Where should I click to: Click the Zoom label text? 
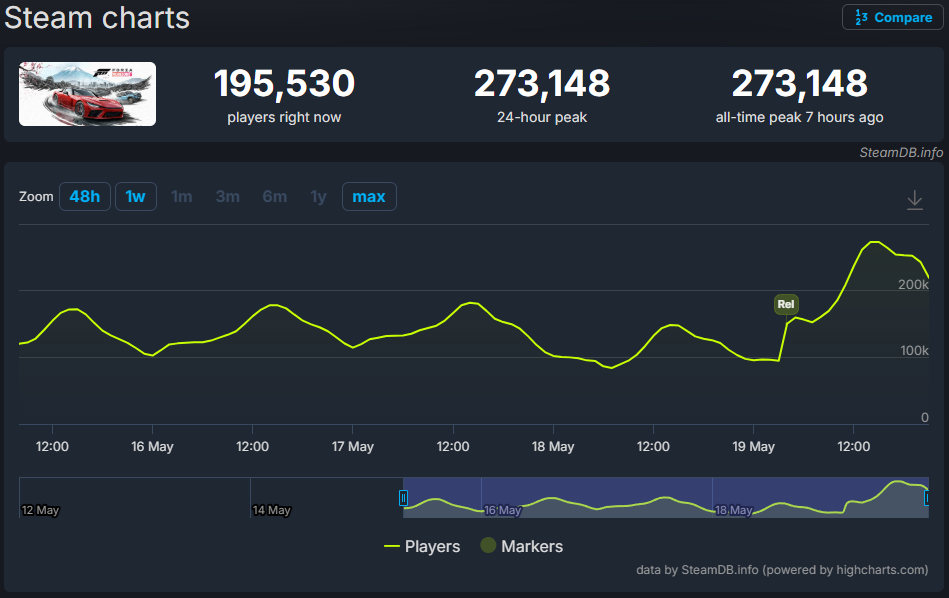coord(36,197)
